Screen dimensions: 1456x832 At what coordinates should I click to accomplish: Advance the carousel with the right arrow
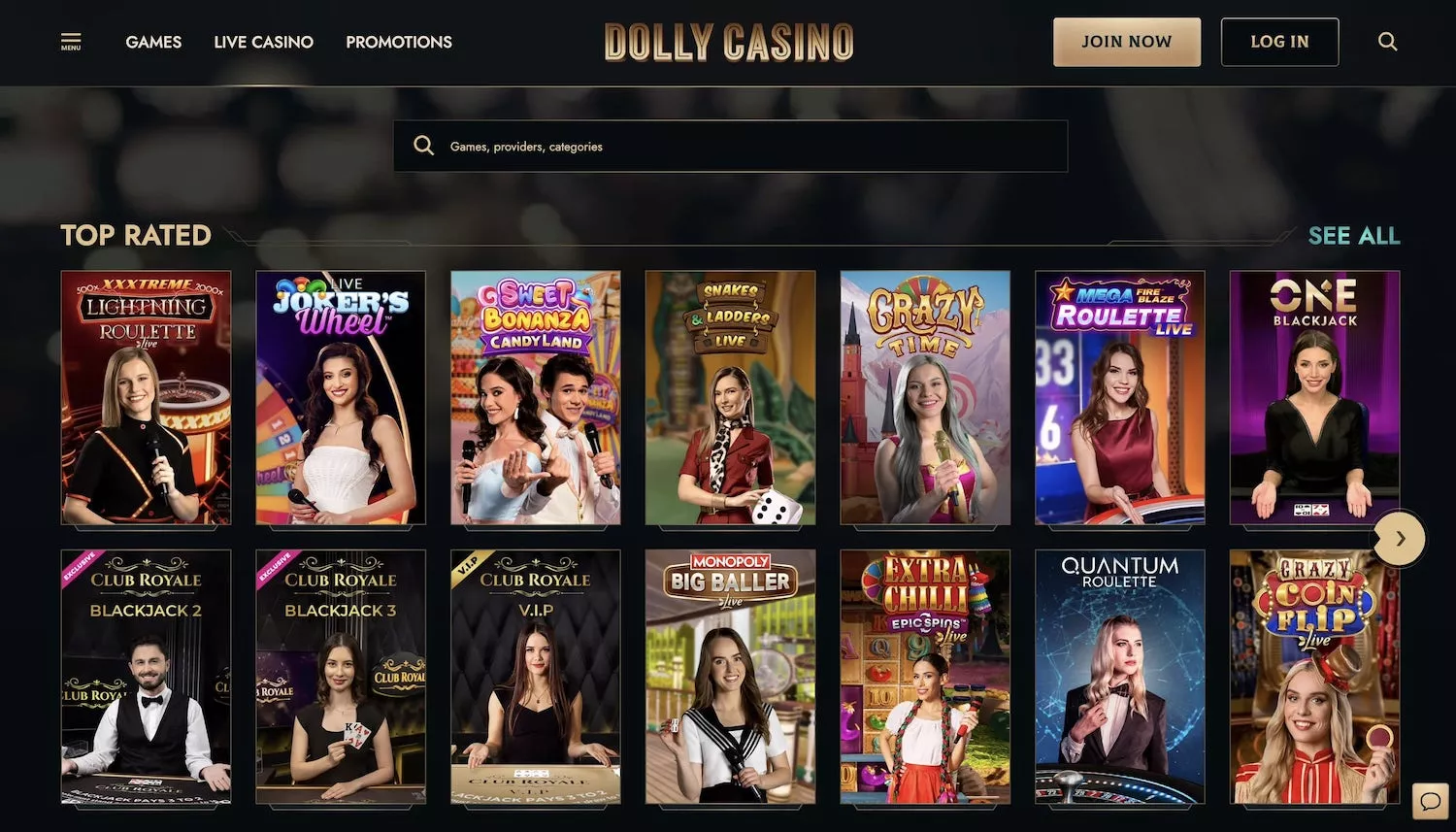(x=1400, y=538)
